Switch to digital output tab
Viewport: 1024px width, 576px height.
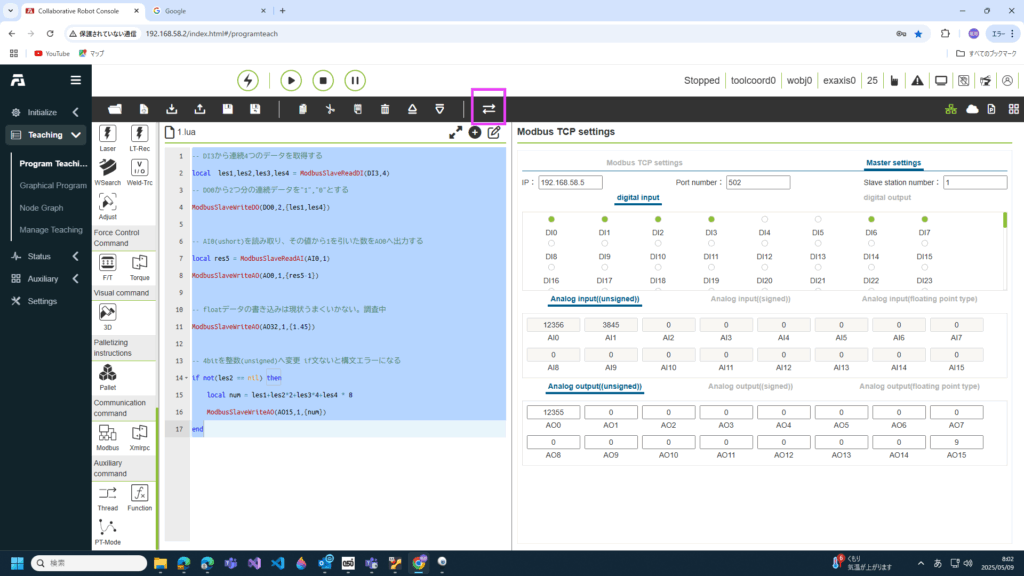(887, 197)
